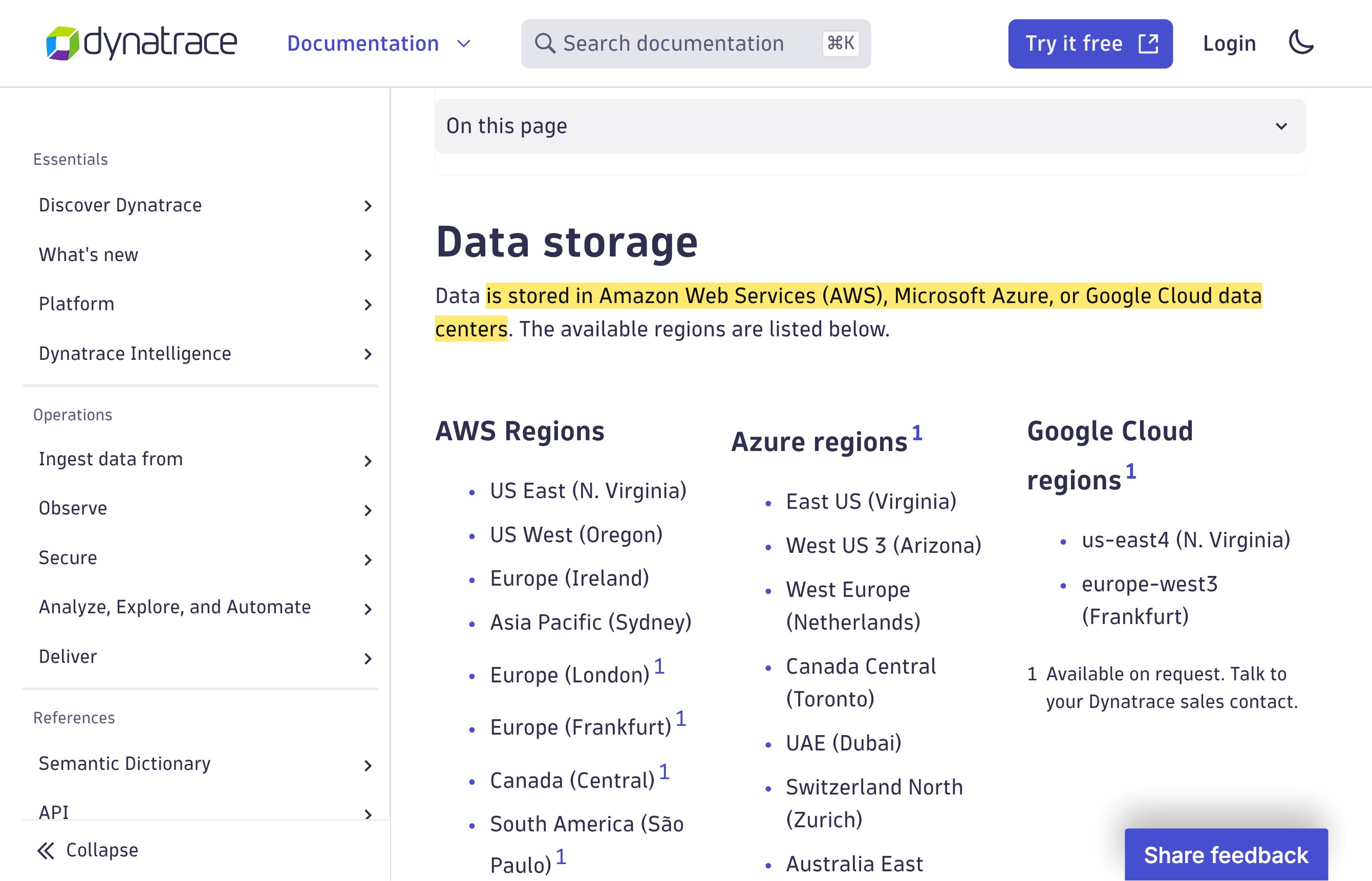Click the external-link icon in Try it free

[1148, 44]
